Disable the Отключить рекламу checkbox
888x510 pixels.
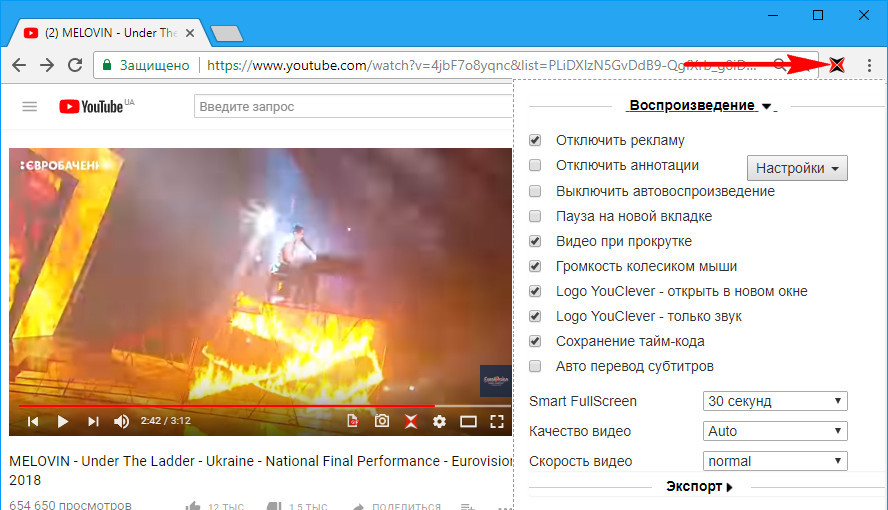[x=535, y=140]
